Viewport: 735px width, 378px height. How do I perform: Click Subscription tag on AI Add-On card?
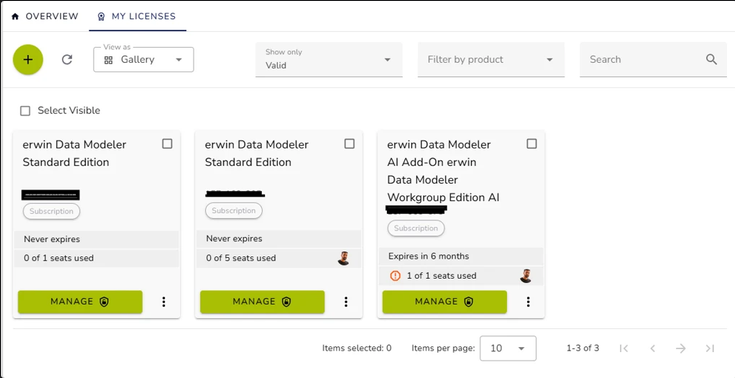[416, 228]
